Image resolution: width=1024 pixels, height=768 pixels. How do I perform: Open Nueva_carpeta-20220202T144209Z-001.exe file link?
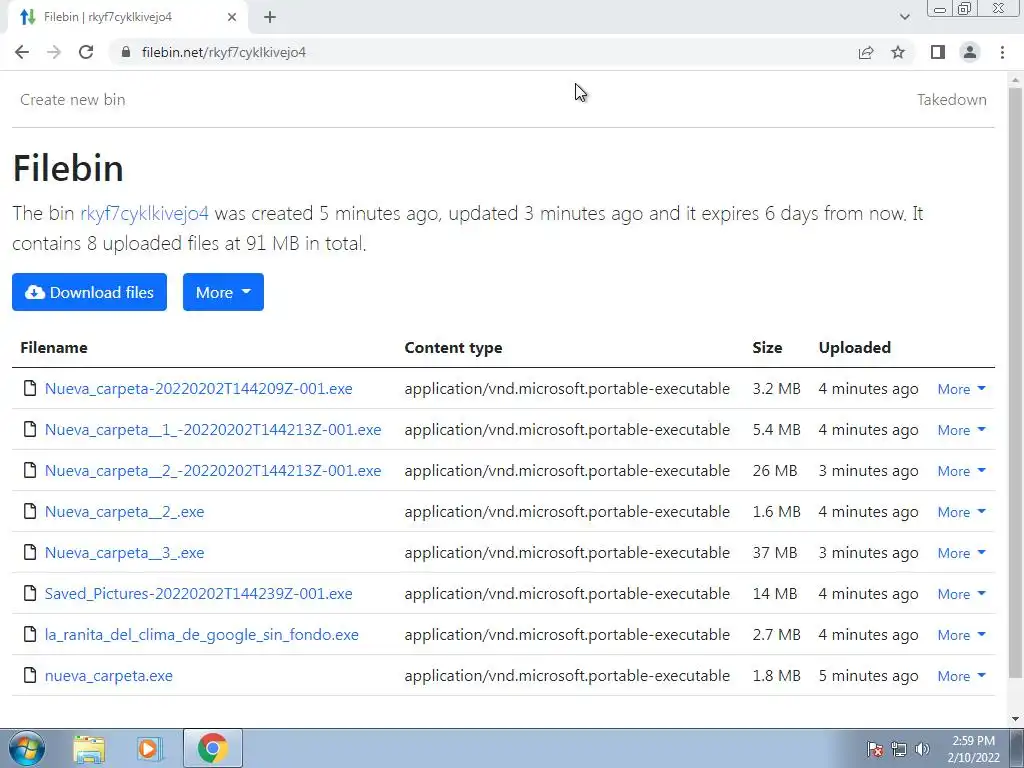point(199,389)
